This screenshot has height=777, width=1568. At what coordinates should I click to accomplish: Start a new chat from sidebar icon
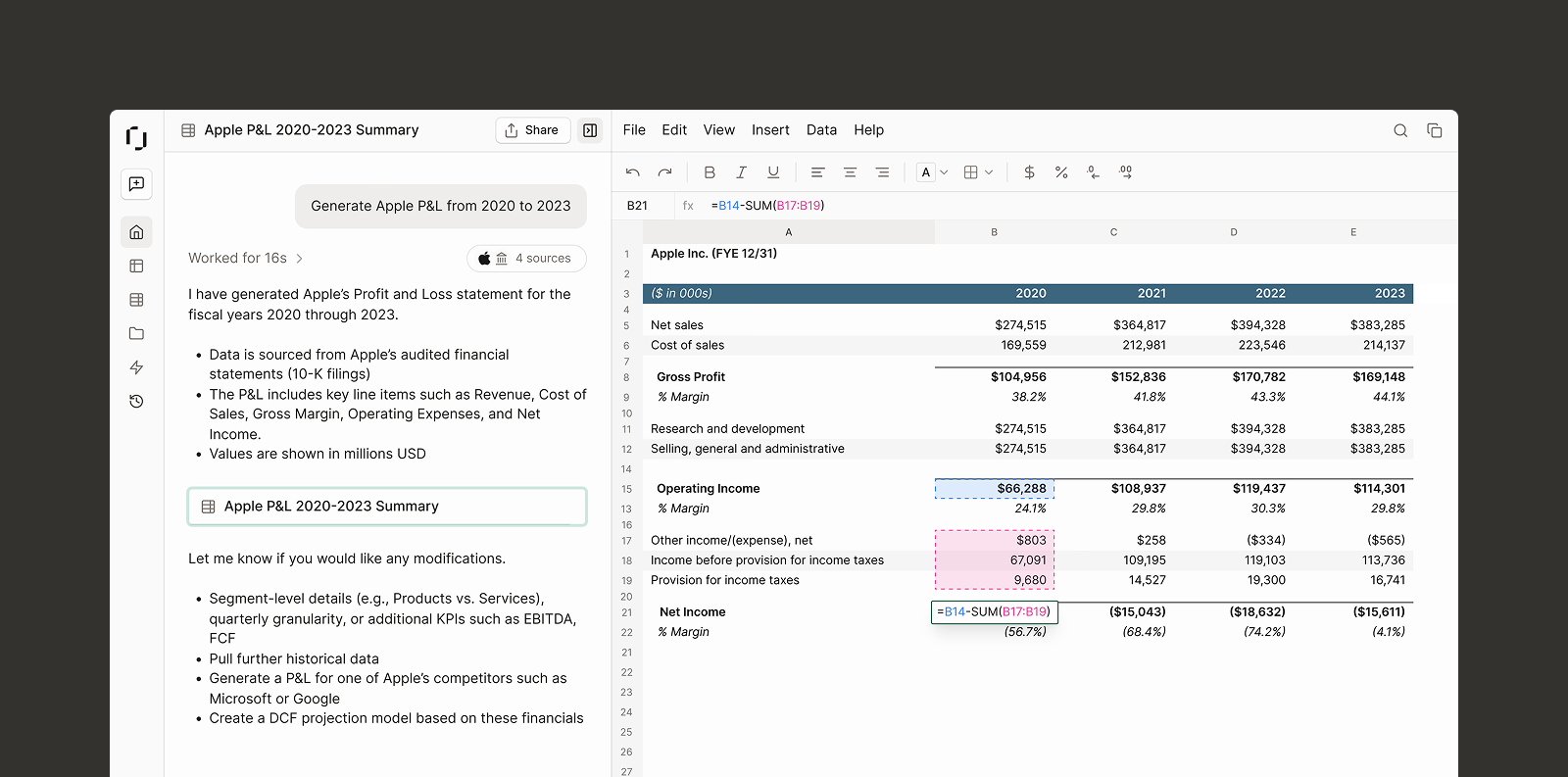(x=136, y=184)
